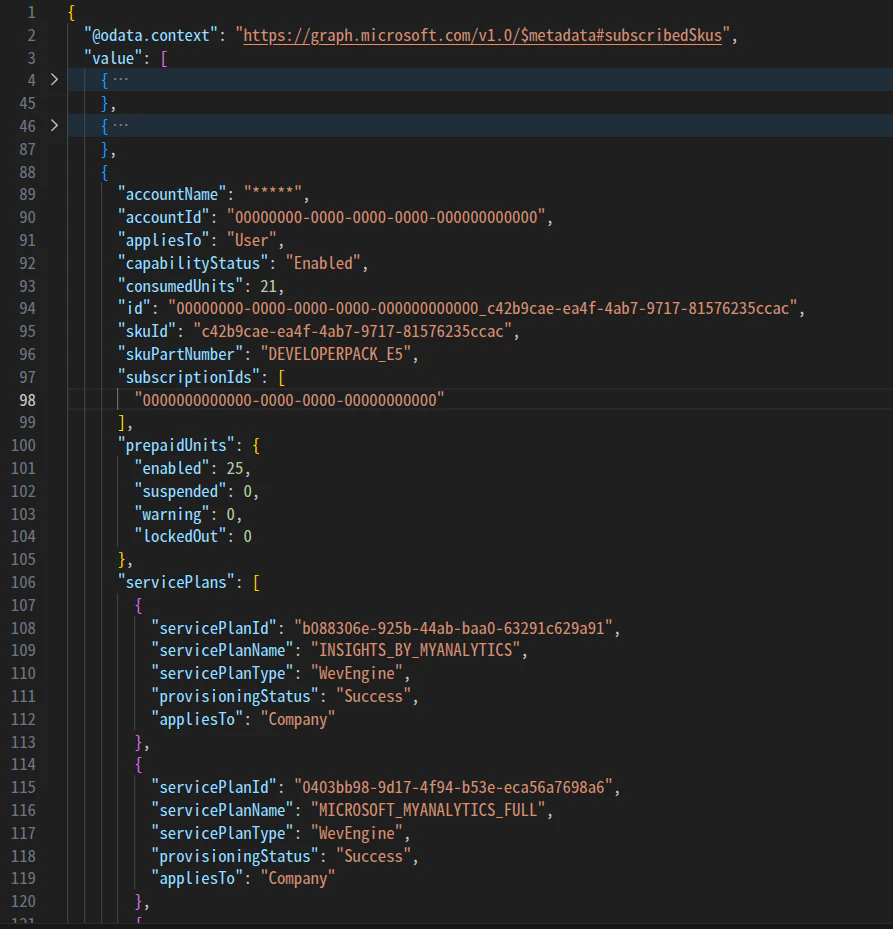Click the "INSIGHTS_BY_MYANALYTICS" value
Viewport: 893px width, 929px height.
[415, 651]
